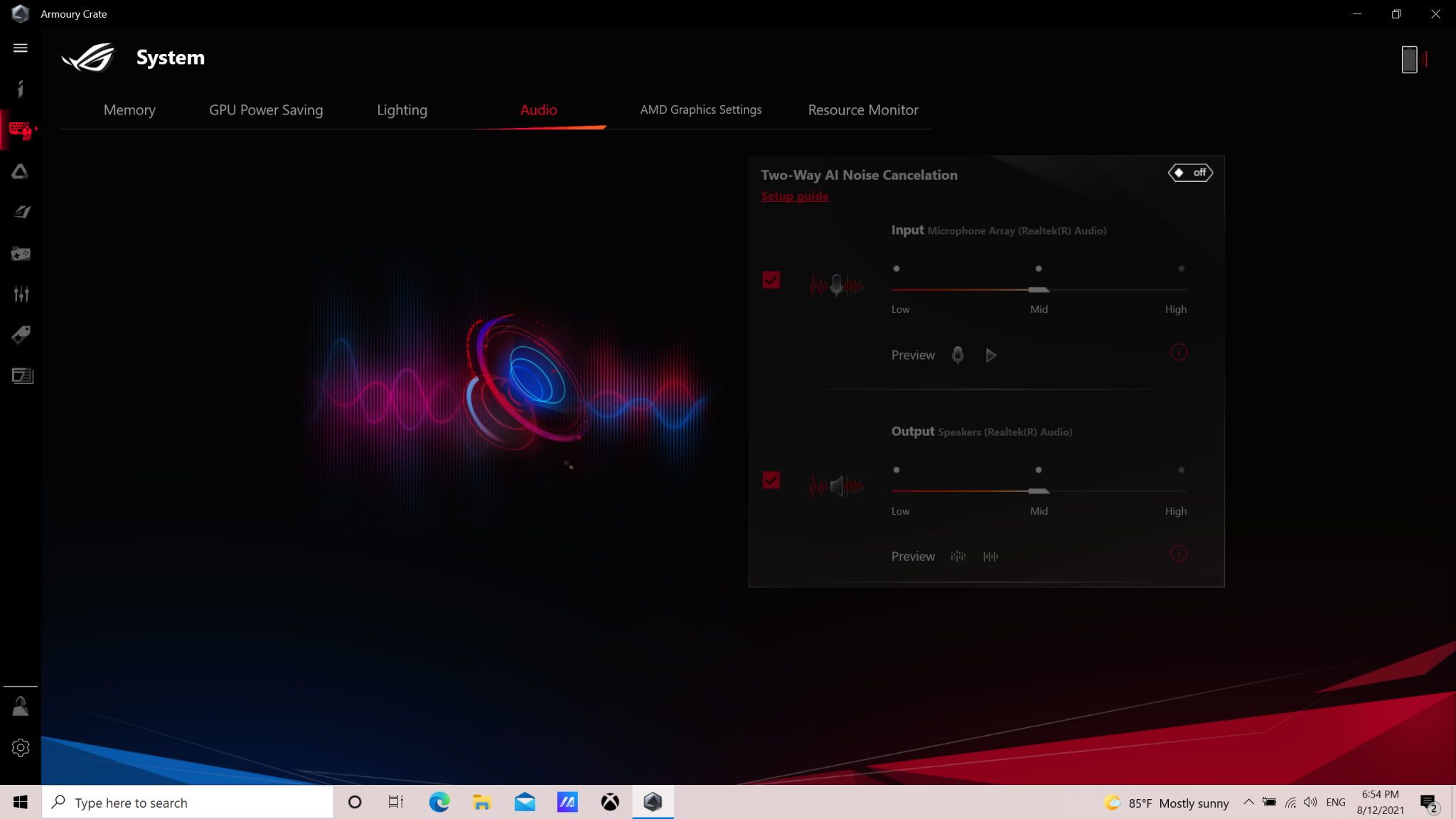Expand the hidden system tray icons
Screen dimensions: 1456x819
coord(1248,802)
